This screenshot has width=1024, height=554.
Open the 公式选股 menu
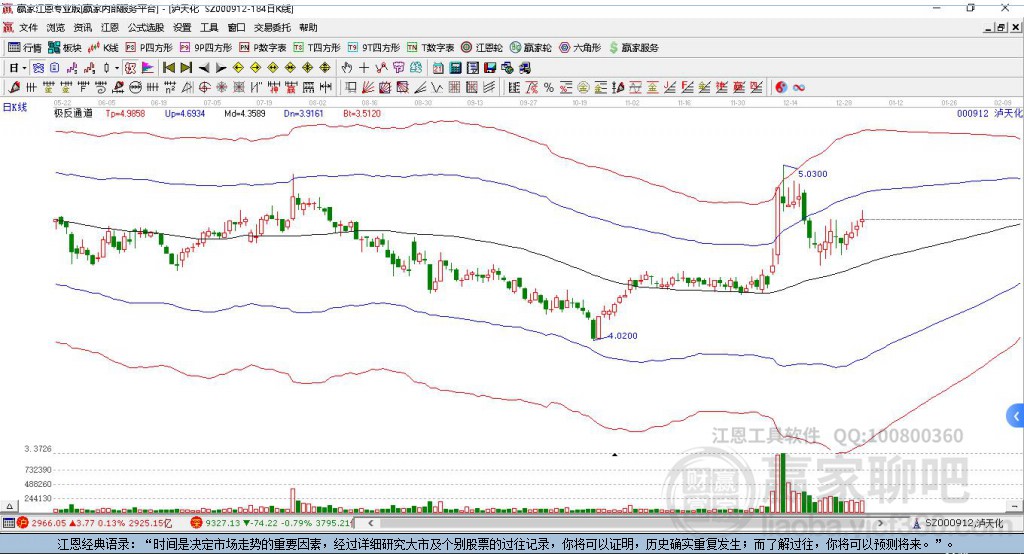click(x=146, y=27)
